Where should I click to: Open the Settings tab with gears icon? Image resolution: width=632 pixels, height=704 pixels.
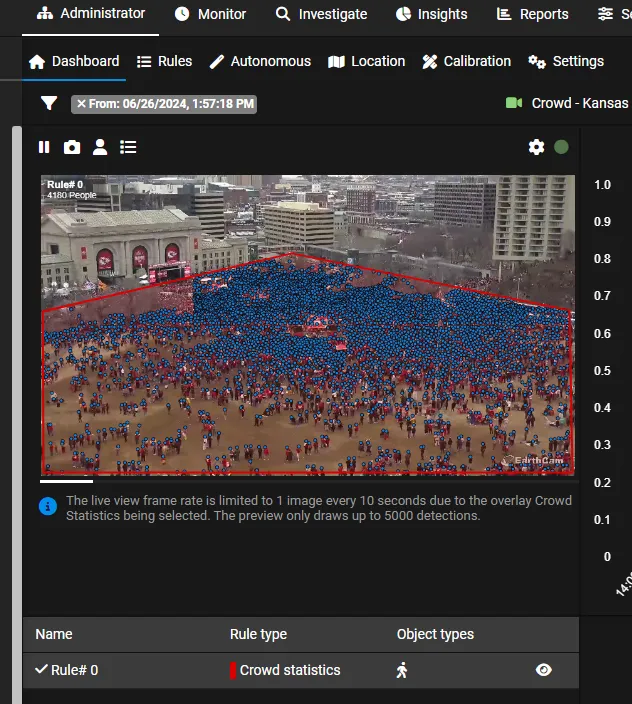[566, 61]
